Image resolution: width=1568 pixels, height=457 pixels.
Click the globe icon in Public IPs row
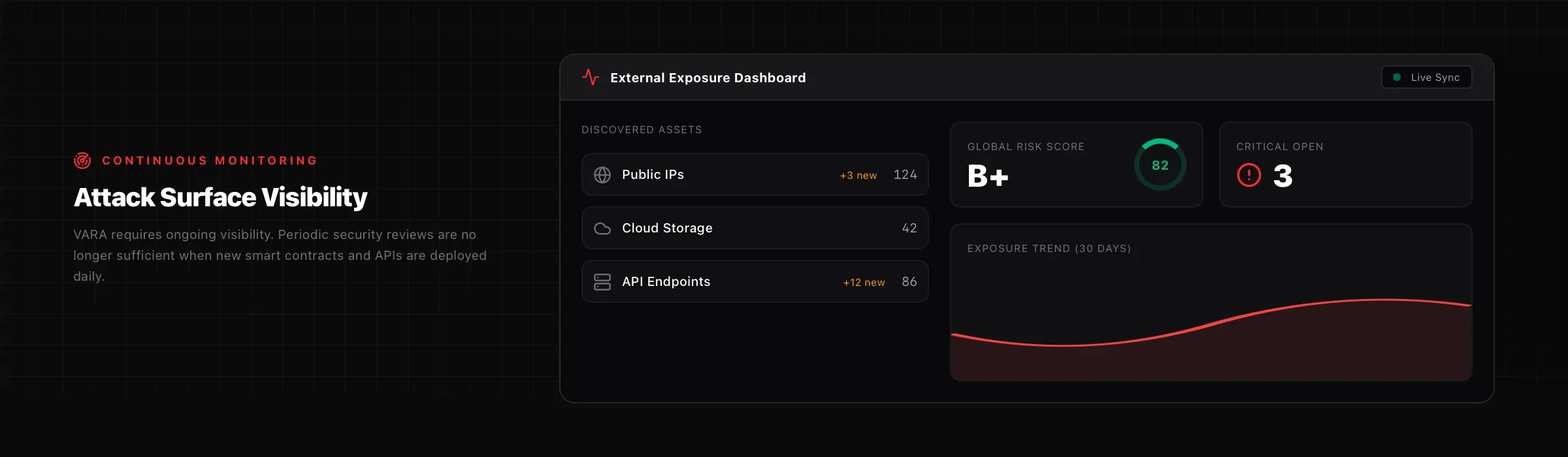[x=602, y=175]
